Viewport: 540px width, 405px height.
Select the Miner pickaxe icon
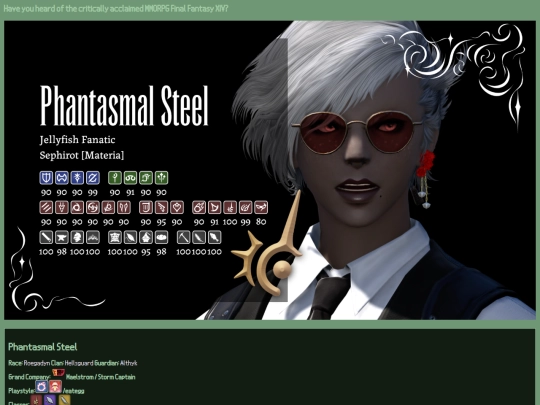[x=184, y=237]
